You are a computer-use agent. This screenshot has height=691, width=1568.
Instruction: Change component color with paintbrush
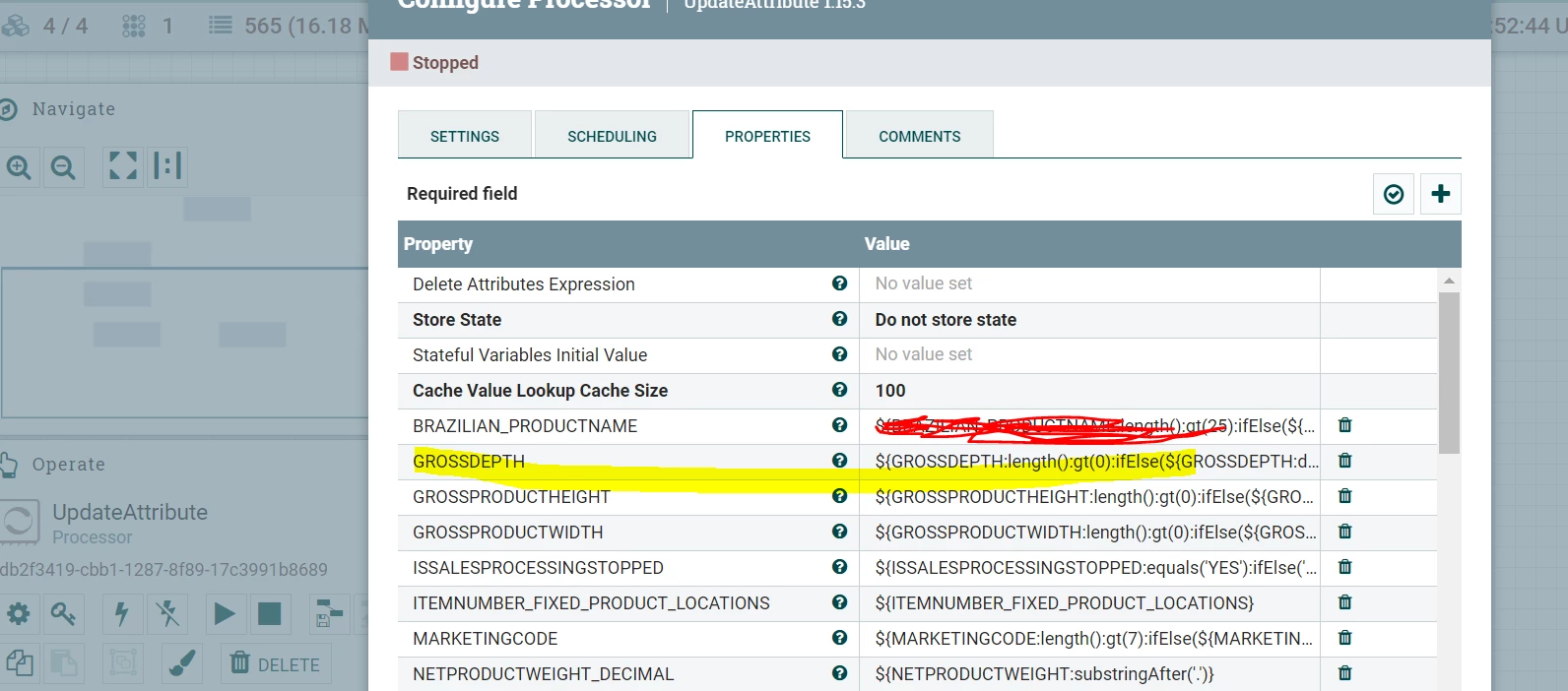(182, 663)
